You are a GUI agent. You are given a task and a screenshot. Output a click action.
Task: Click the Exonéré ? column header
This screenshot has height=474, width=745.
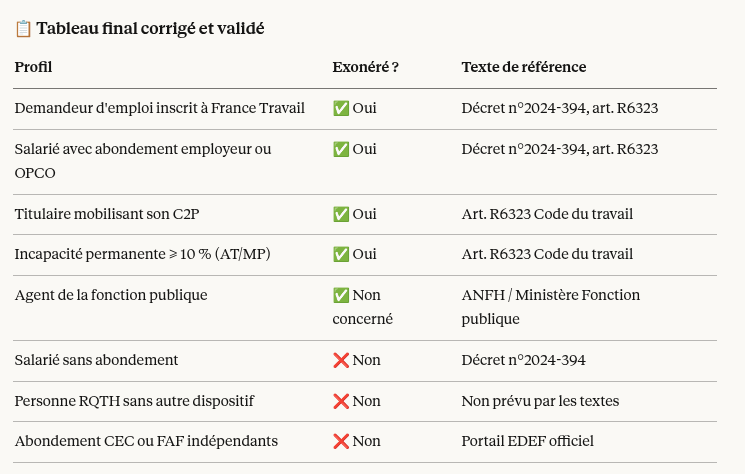[366, 67]
